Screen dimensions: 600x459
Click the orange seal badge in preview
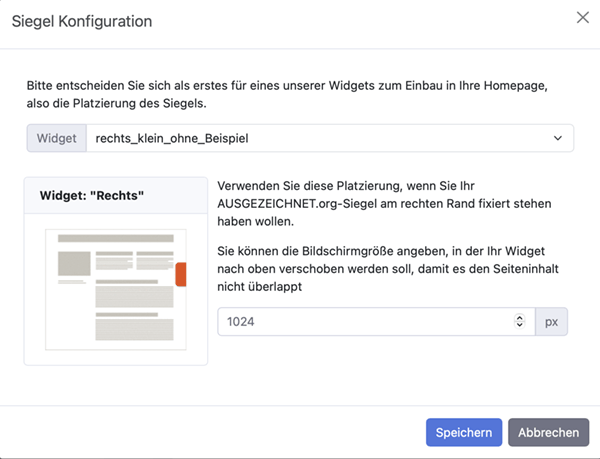pos(181,275)
